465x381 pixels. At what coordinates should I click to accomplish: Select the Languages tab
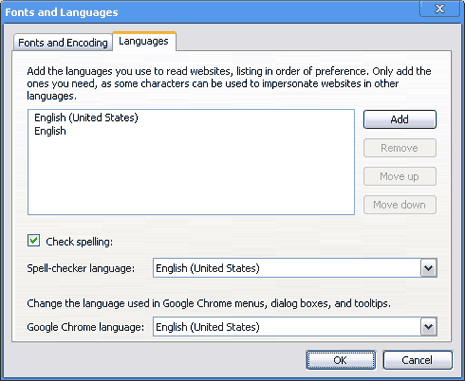(x=144, y=41)
